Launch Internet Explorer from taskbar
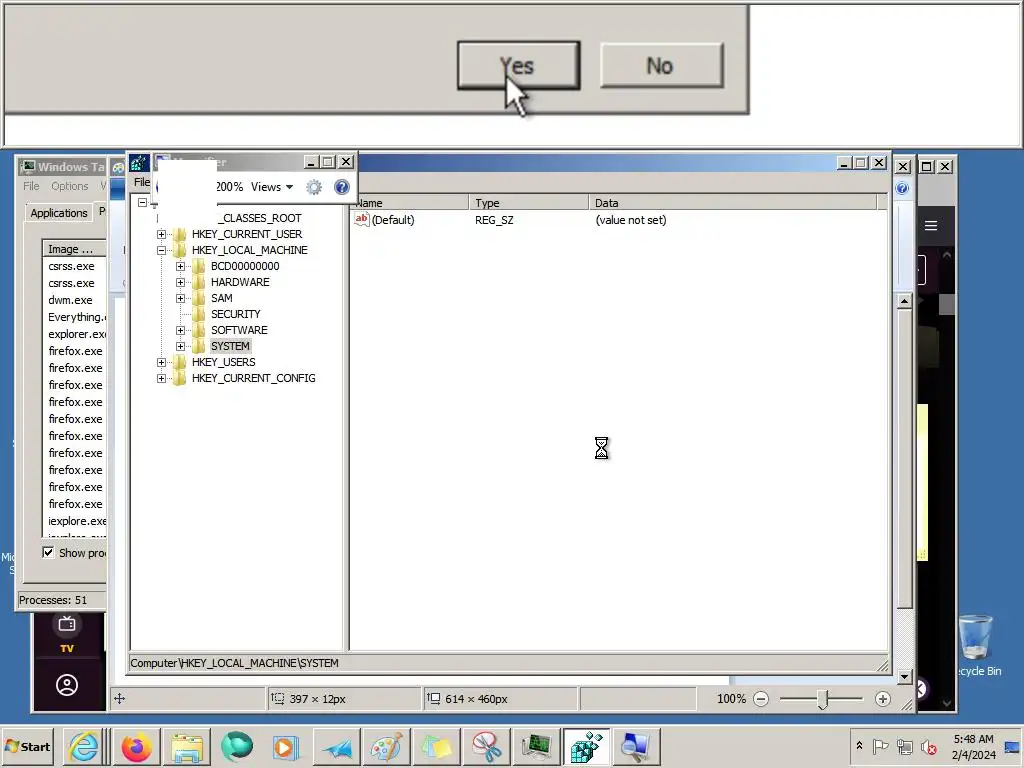 pos(84,746)
